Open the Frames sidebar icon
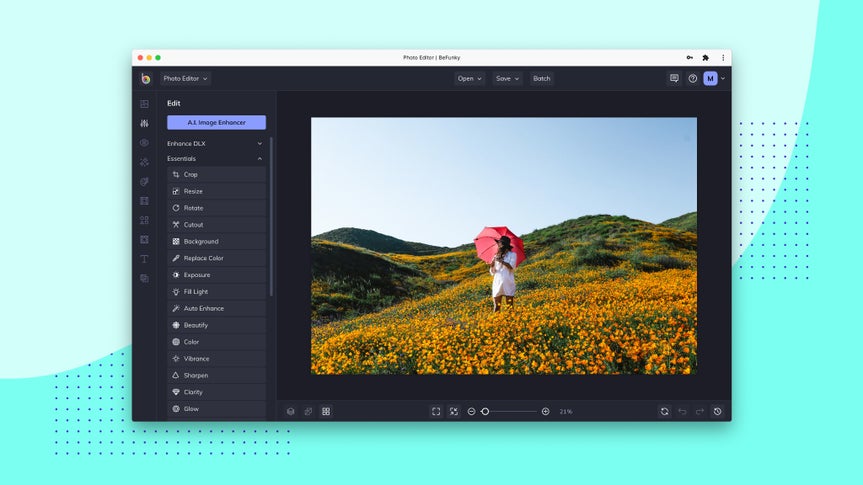The image size is (863, 485). click(x=144, y=201)
